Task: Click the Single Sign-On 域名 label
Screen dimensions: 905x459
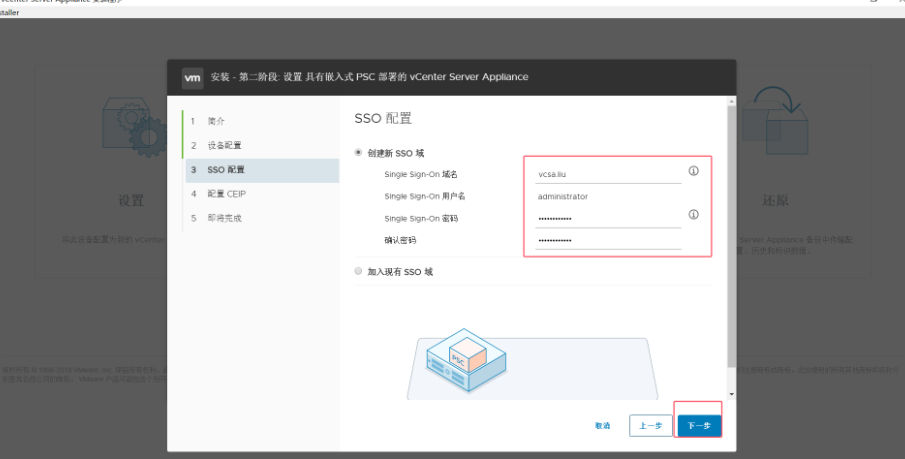Action: tap(421, 174)
